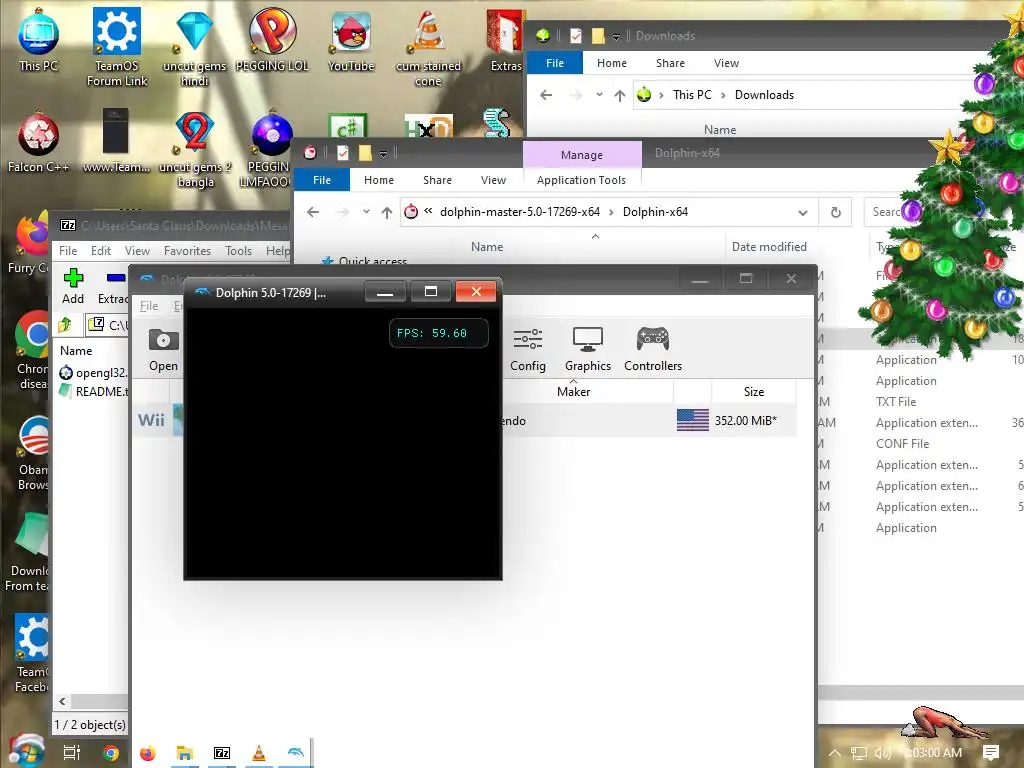
Task: Open the PEGGING LOL desktop icon
Action: [272, 39]
